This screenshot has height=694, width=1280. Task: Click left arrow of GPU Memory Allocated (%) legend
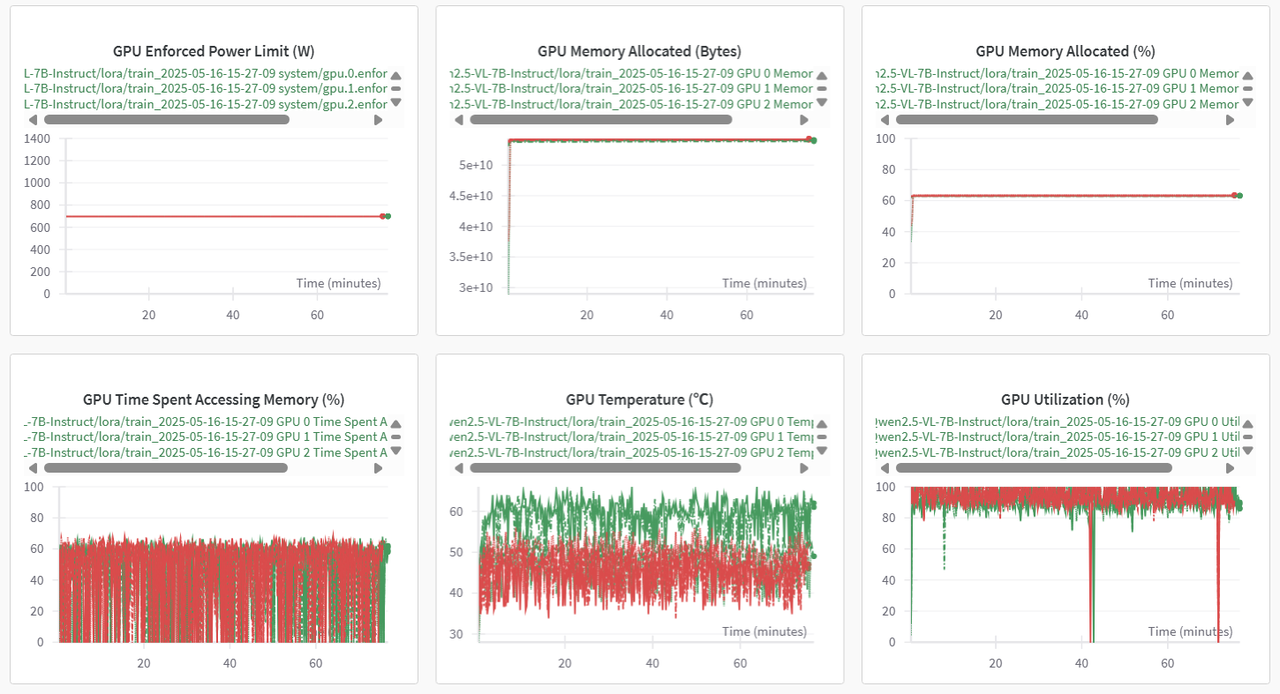[x=885, y=120]
